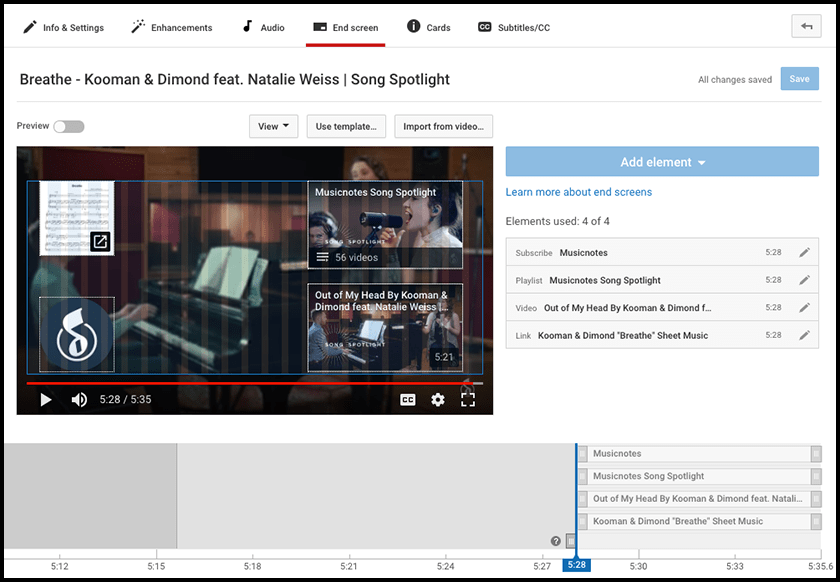Grab the Musicnotes timeline bar left handle
The image size is (840, 582).
click(x=583, y=454)
